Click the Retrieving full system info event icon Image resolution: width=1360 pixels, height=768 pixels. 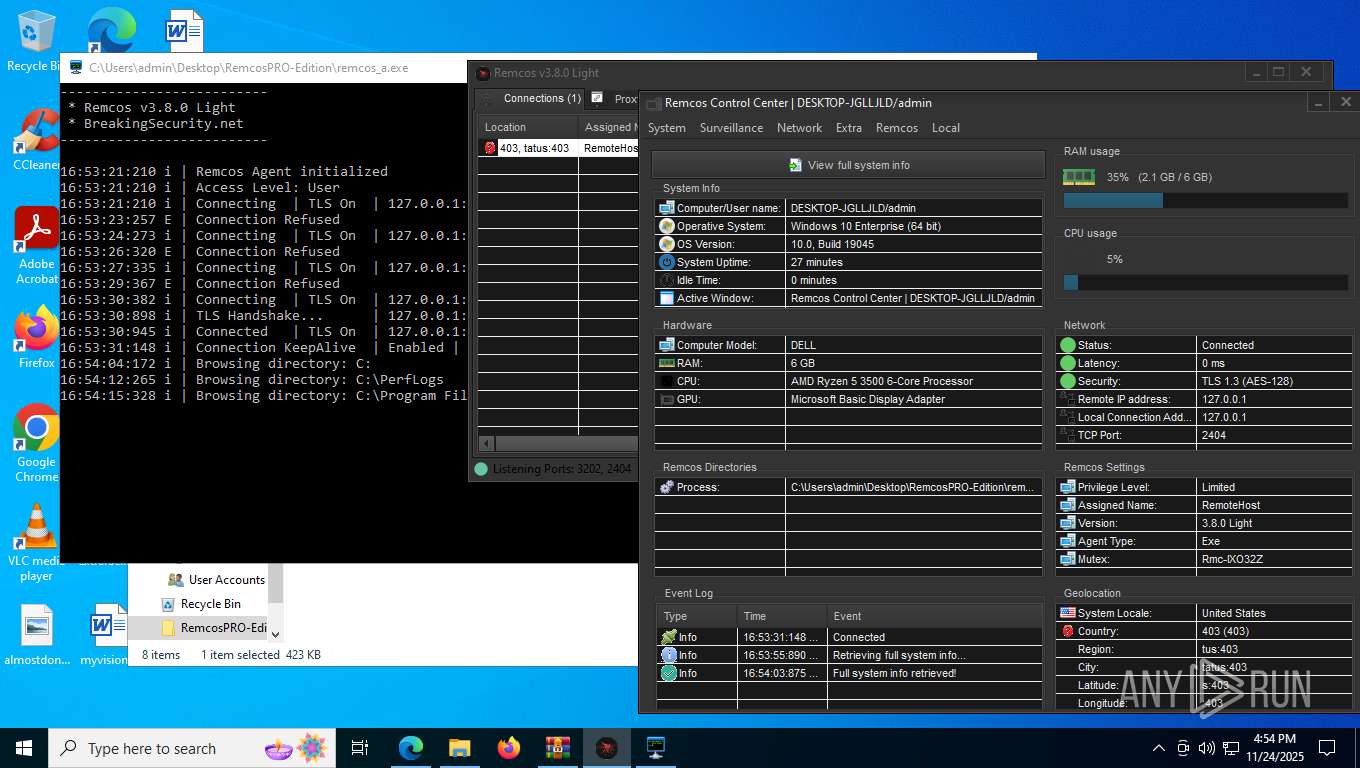(669, 655)
